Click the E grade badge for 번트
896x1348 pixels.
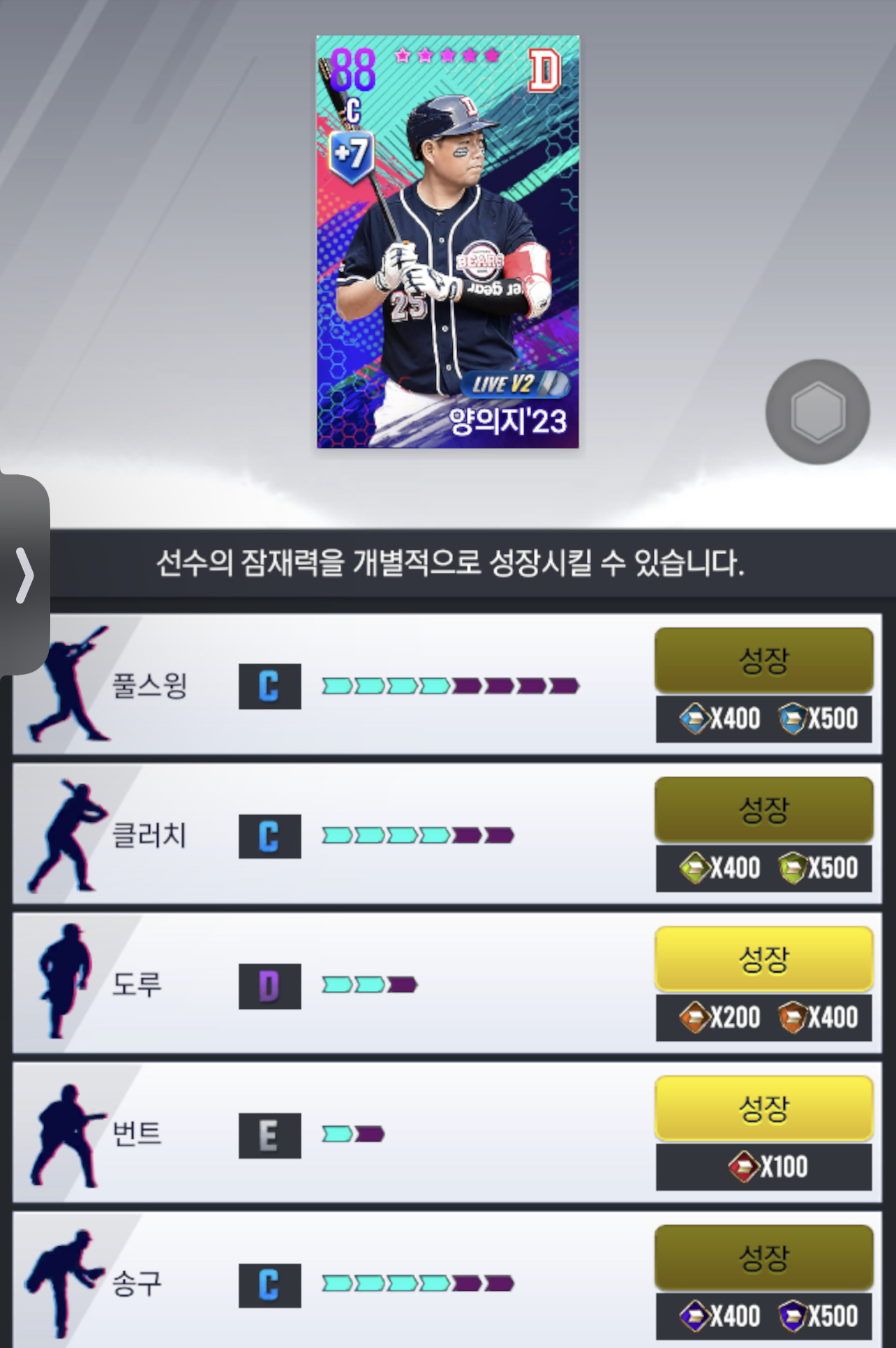pos(269,1136)
